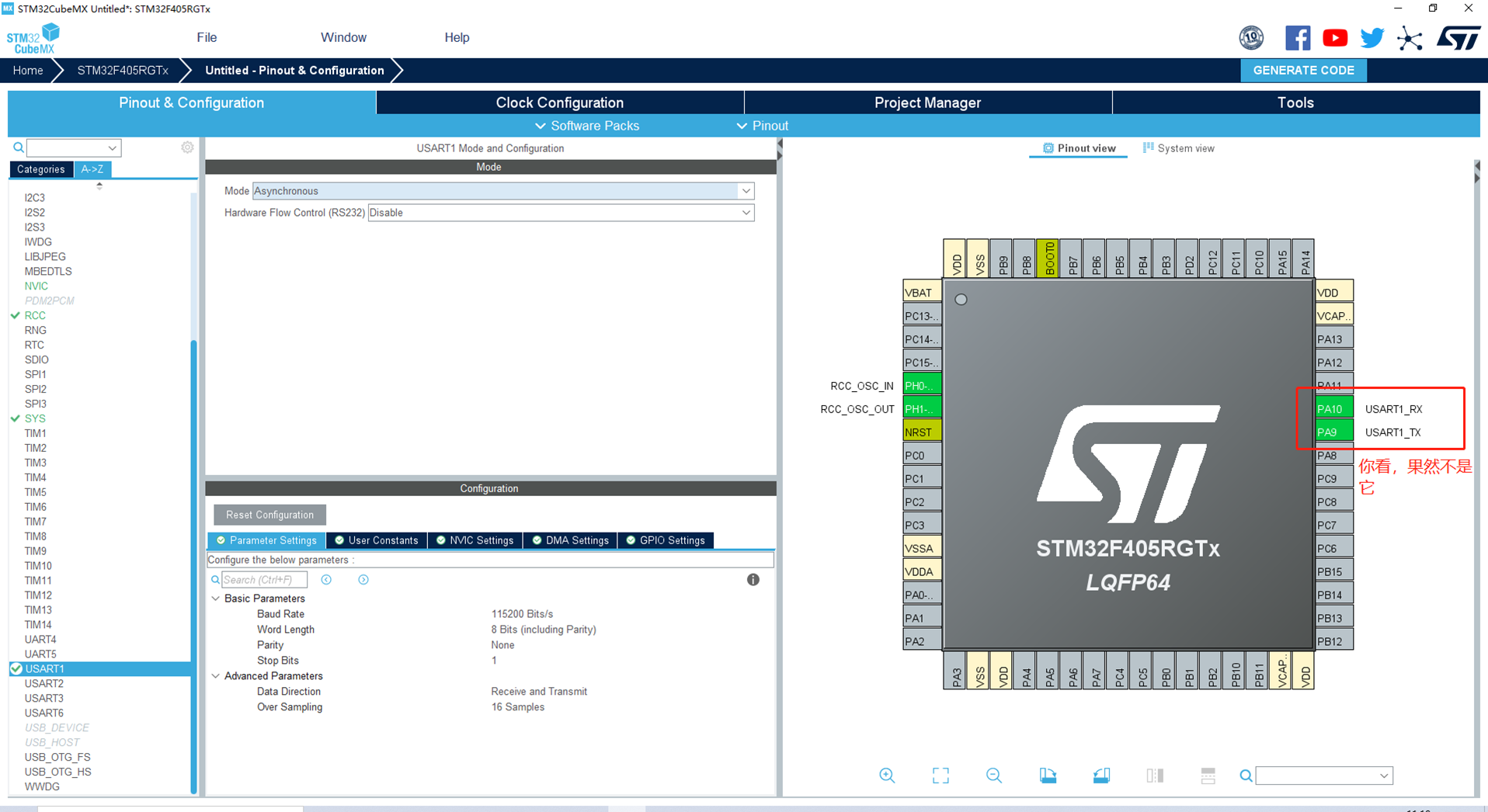Open the User Constants tab
The image size is (1488, 812).
pyautogui.click(x=377, y=540)
